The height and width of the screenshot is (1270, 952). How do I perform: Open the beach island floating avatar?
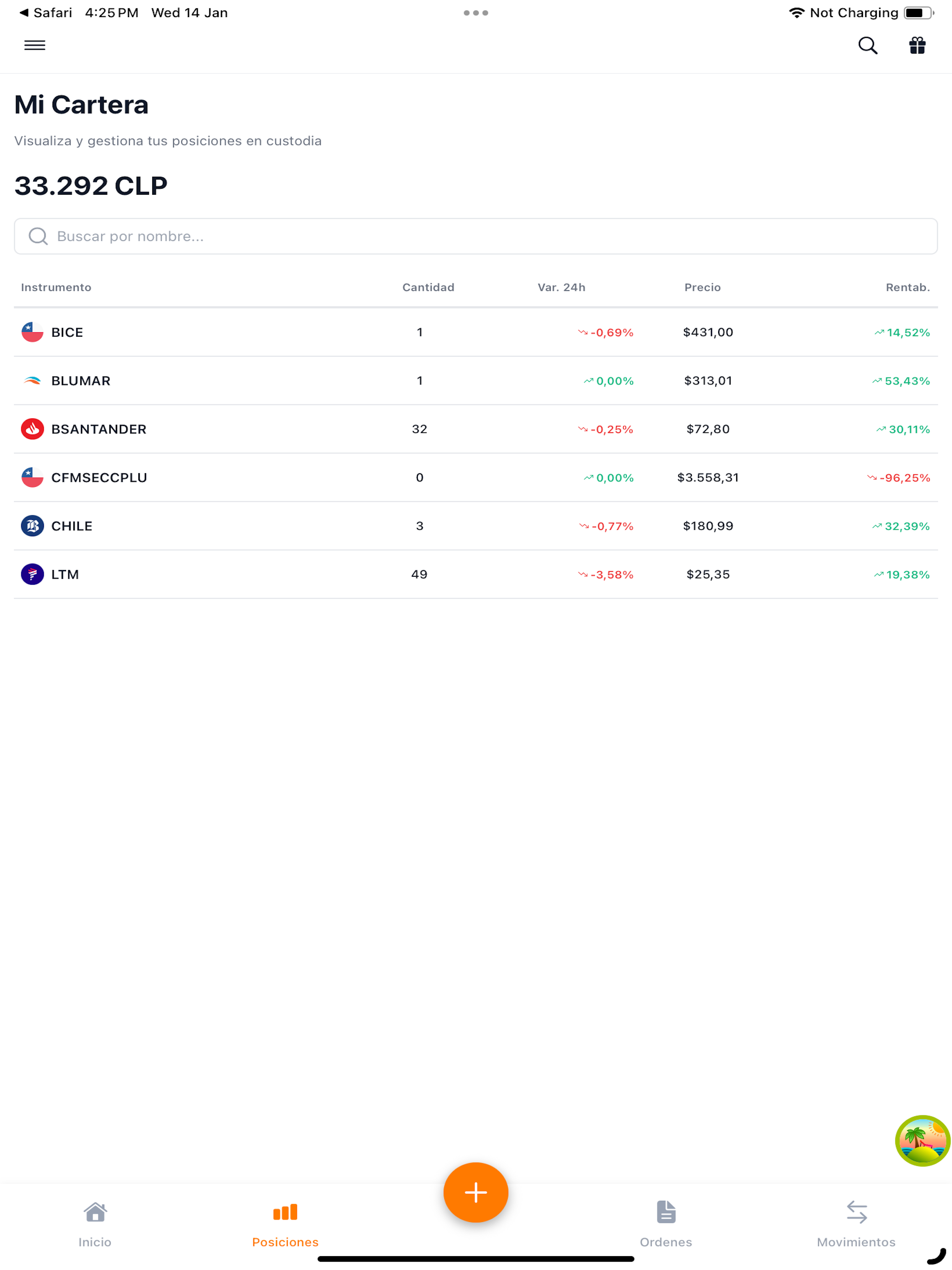click(922, 1140)
